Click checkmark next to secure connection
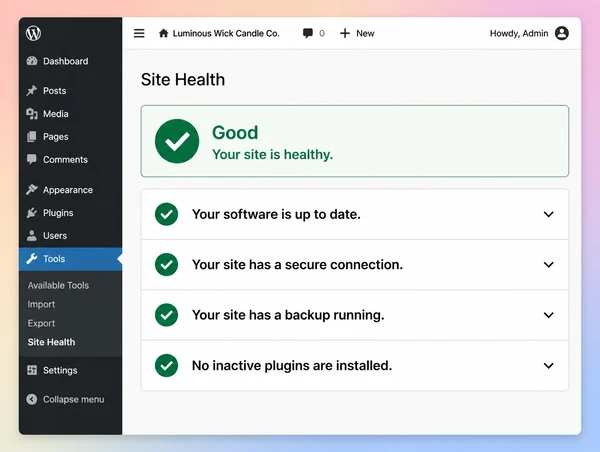The image size is (600, 452). 166,264
